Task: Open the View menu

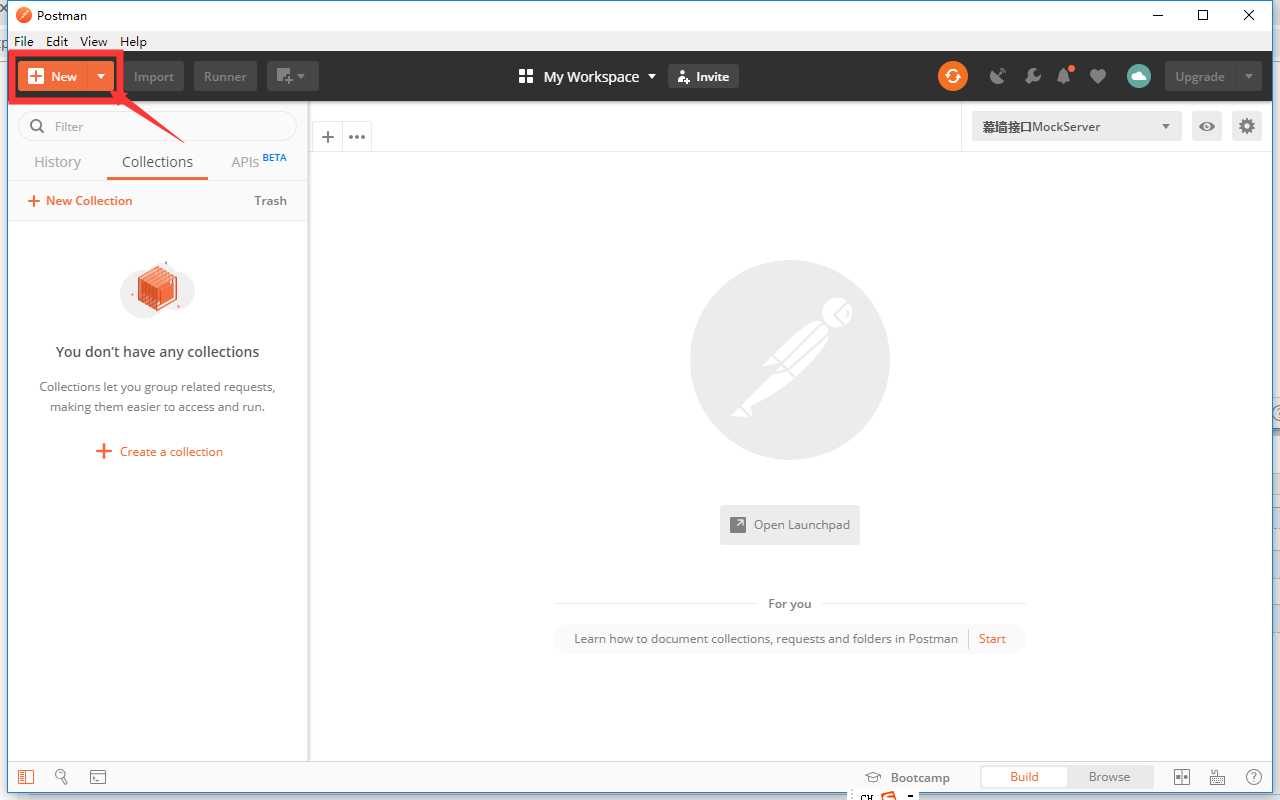Action: tap(94, 42)
